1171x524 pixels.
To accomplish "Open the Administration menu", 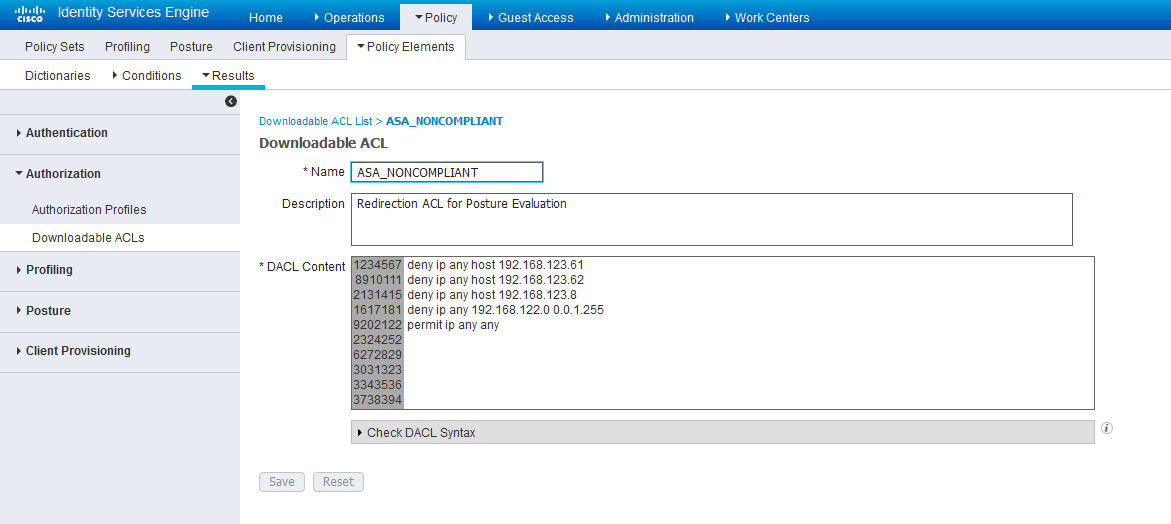I will (650, 17).
